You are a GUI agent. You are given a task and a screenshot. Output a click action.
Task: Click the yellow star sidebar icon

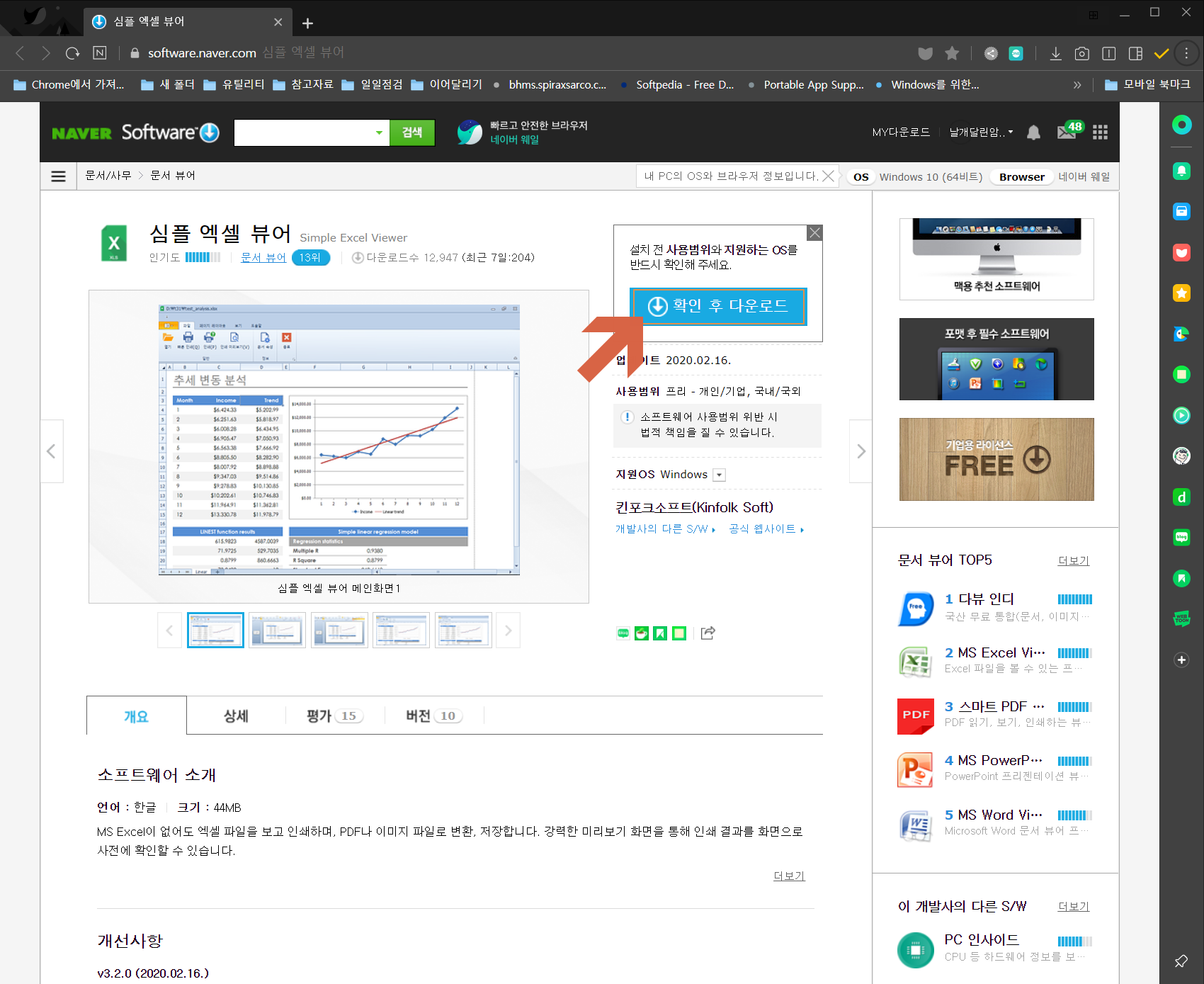point(1181,293)
